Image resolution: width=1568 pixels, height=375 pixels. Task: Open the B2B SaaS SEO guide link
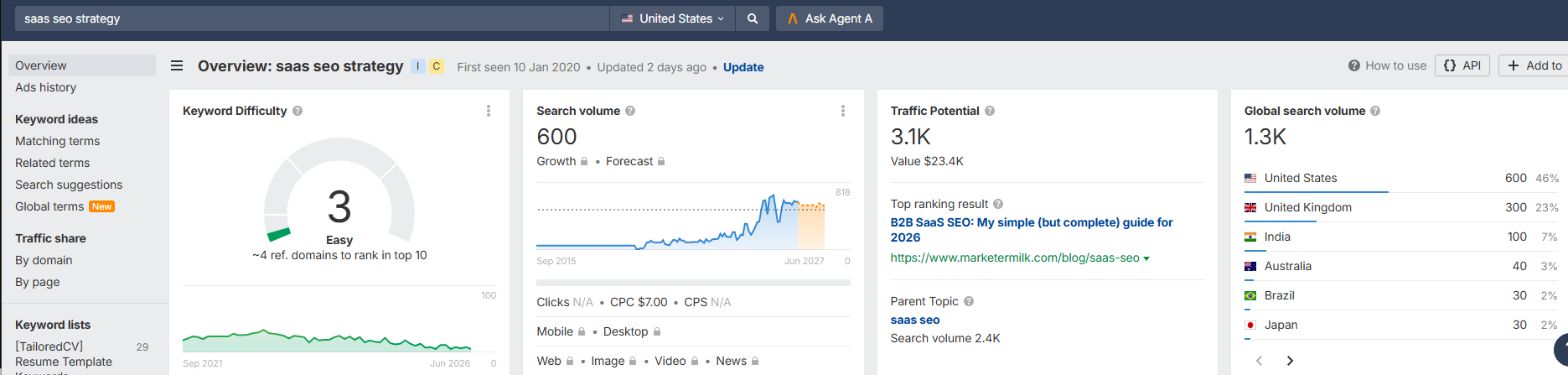(1032, 230)
